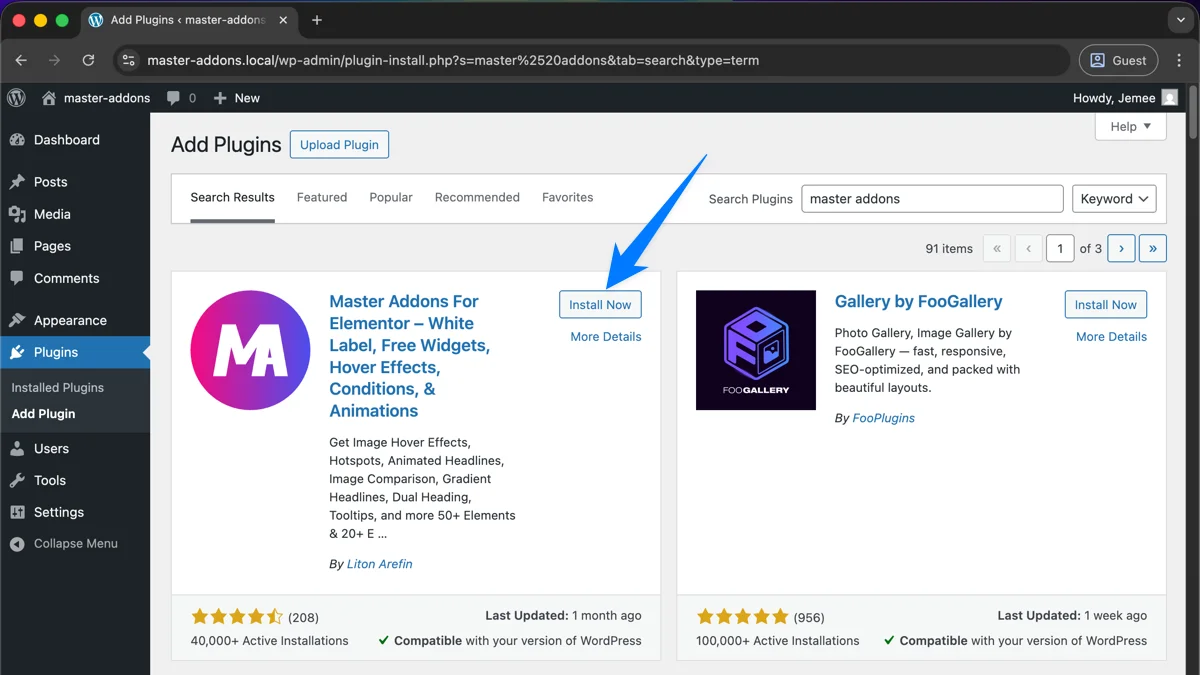The width and height of the screenshot is (1200, 675).
Task: Open the browser three-dot menu
Action: 1180,60
